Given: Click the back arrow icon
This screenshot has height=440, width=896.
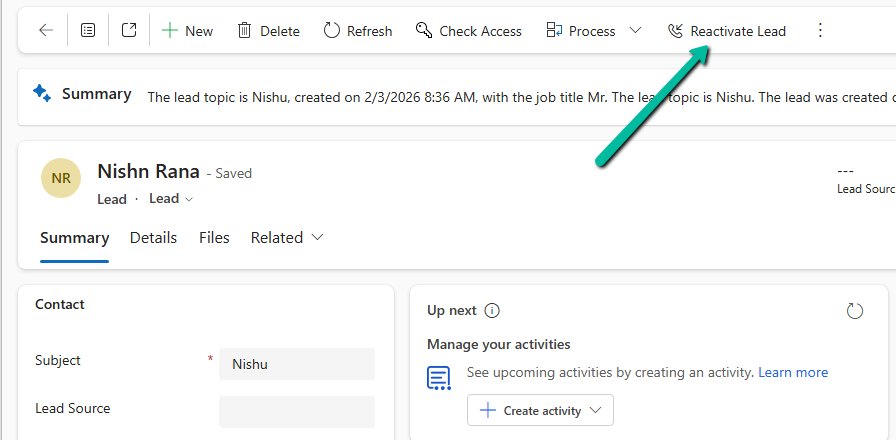Looking at the screenshot, I should [x=46, y=31].
